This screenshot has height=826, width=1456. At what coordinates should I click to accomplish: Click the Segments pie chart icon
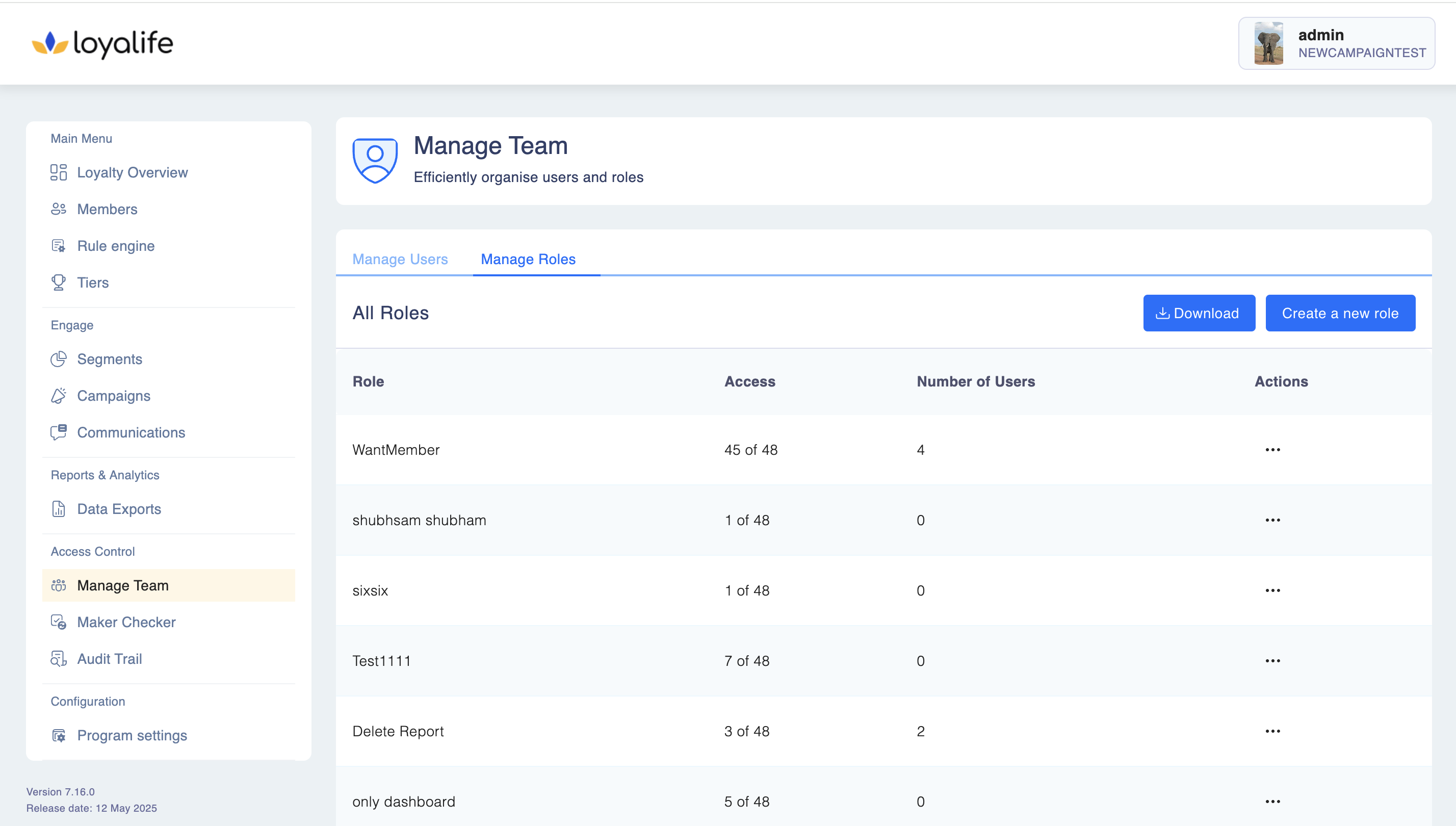(59, 358)
